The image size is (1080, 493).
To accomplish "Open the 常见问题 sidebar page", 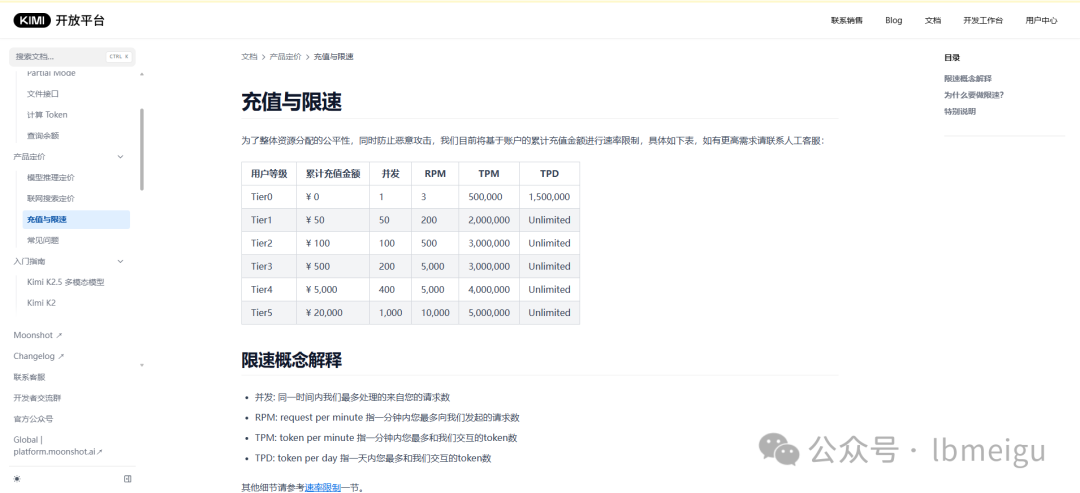I will coord(43,240).
